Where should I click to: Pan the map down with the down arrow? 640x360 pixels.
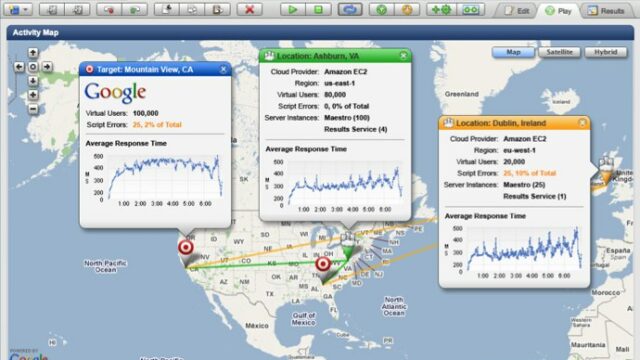33,81
